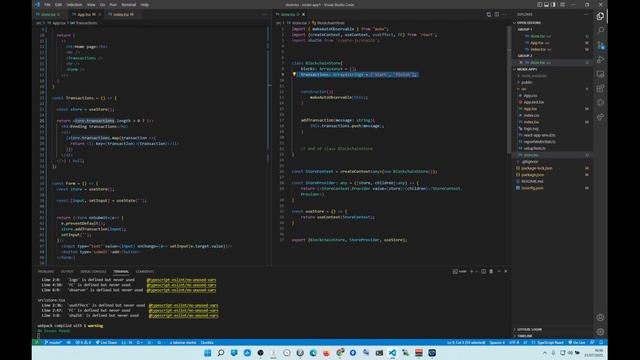Open Windows taskbar search

tap(220, 353)
